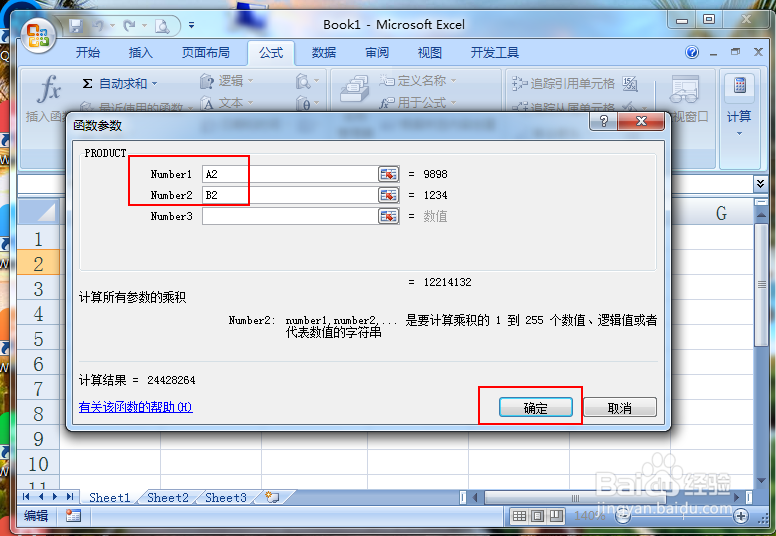Click the 取消 button
Image resolution: width=776 pixels, height=536 pixels.
[620, 408]
